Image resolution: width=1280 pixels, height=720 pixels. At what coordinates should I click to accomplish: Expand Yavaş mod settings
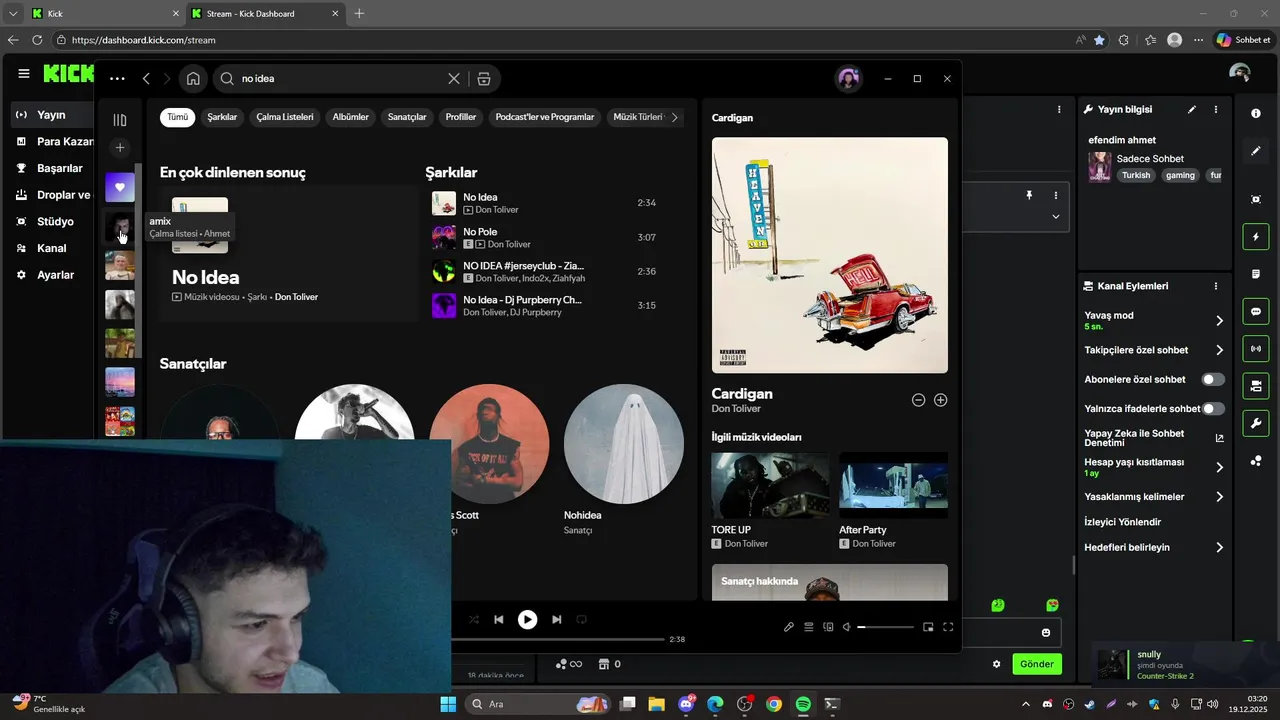point(1219,321)
